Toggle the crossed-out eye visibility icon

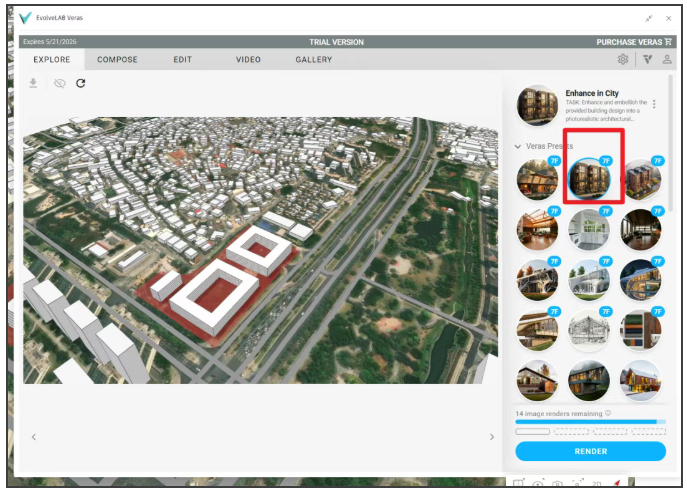click(x=60, y=83)
